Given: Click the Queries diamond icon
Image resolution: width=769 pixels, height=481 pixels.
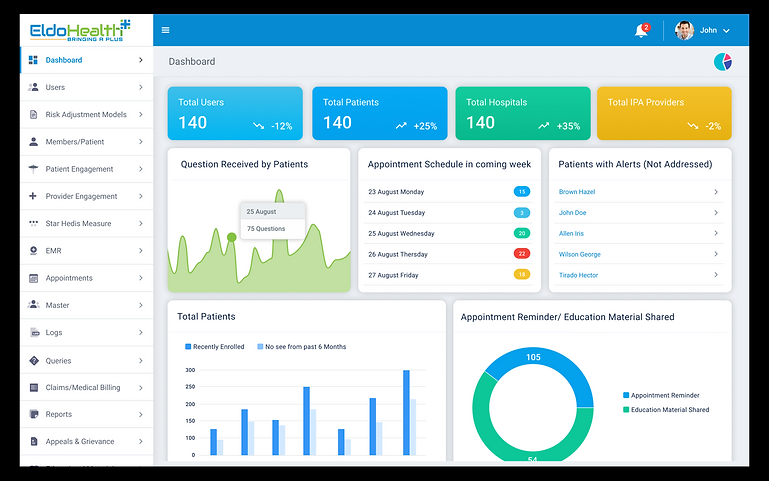Looking at the screenshot, I should (x=34, y=360).
